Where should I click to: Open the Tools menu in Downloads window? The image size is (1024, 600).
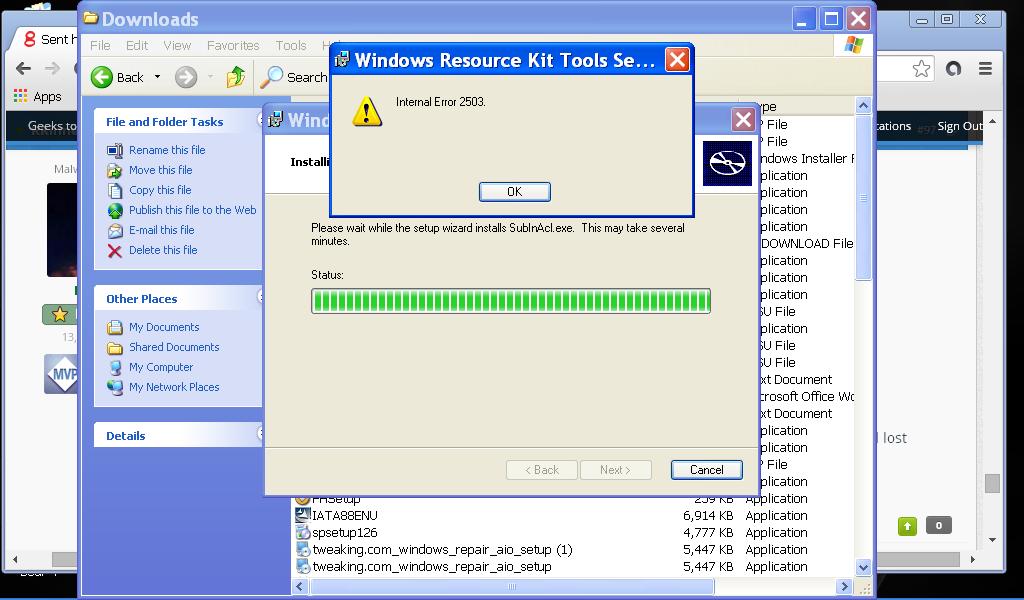[x=291, y=46]
